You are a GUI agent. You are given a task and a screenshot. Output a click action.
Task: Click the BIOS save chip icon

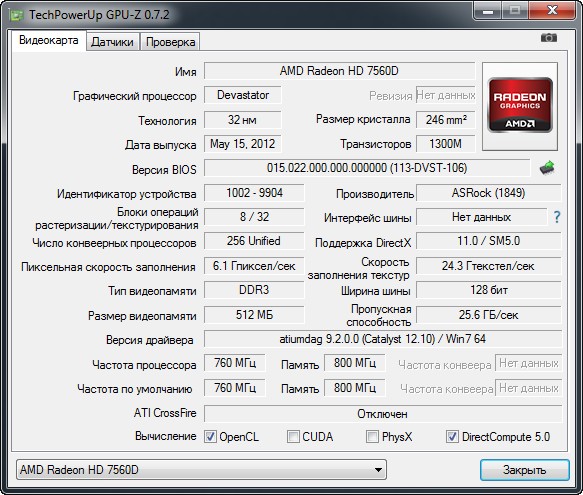click(x=547, y=168)
